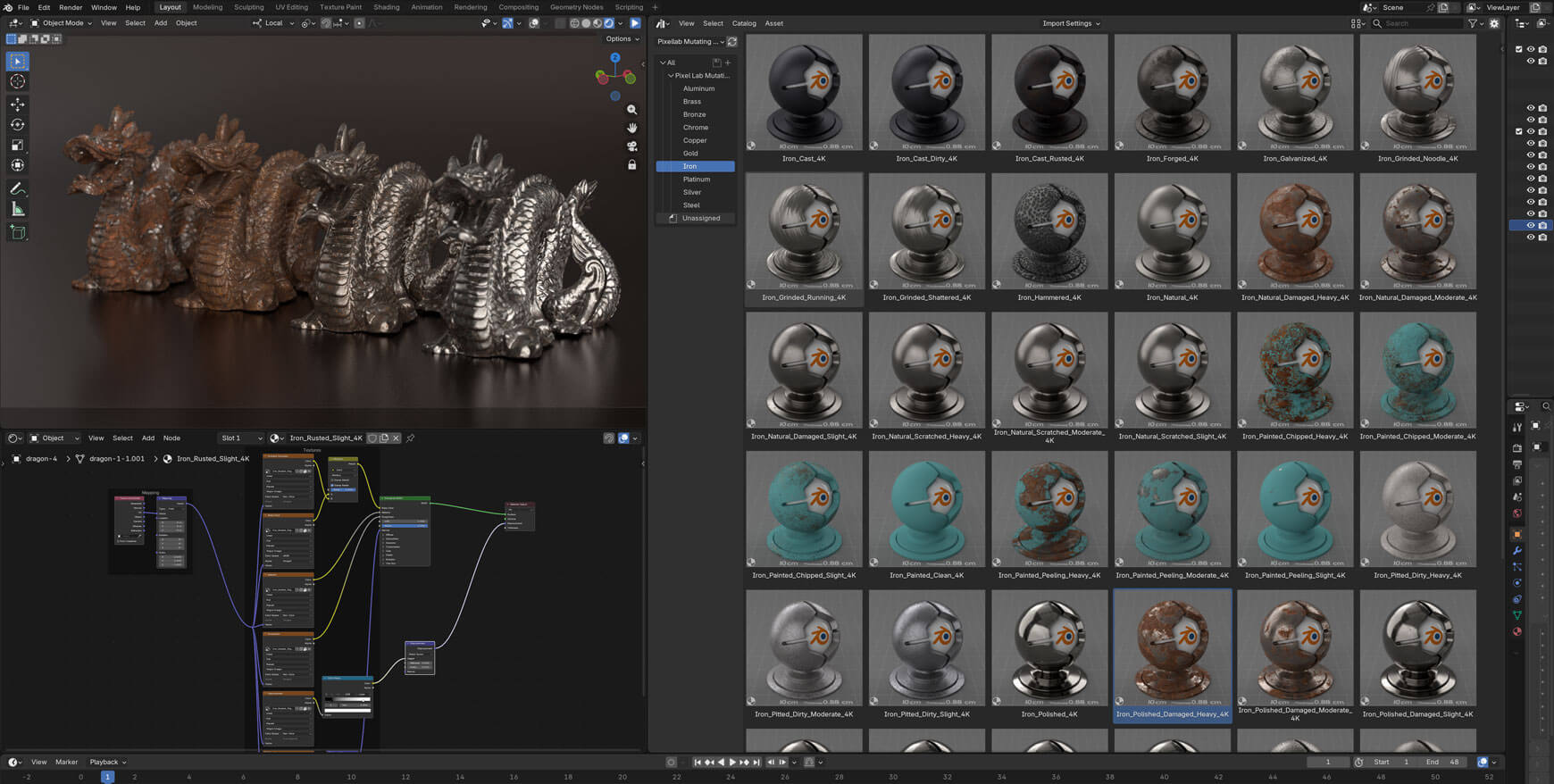Image resolution: width=1554 pixels, height=784 pixels.
Task: Click the Marker button in timeline
Action: point(67,763)
